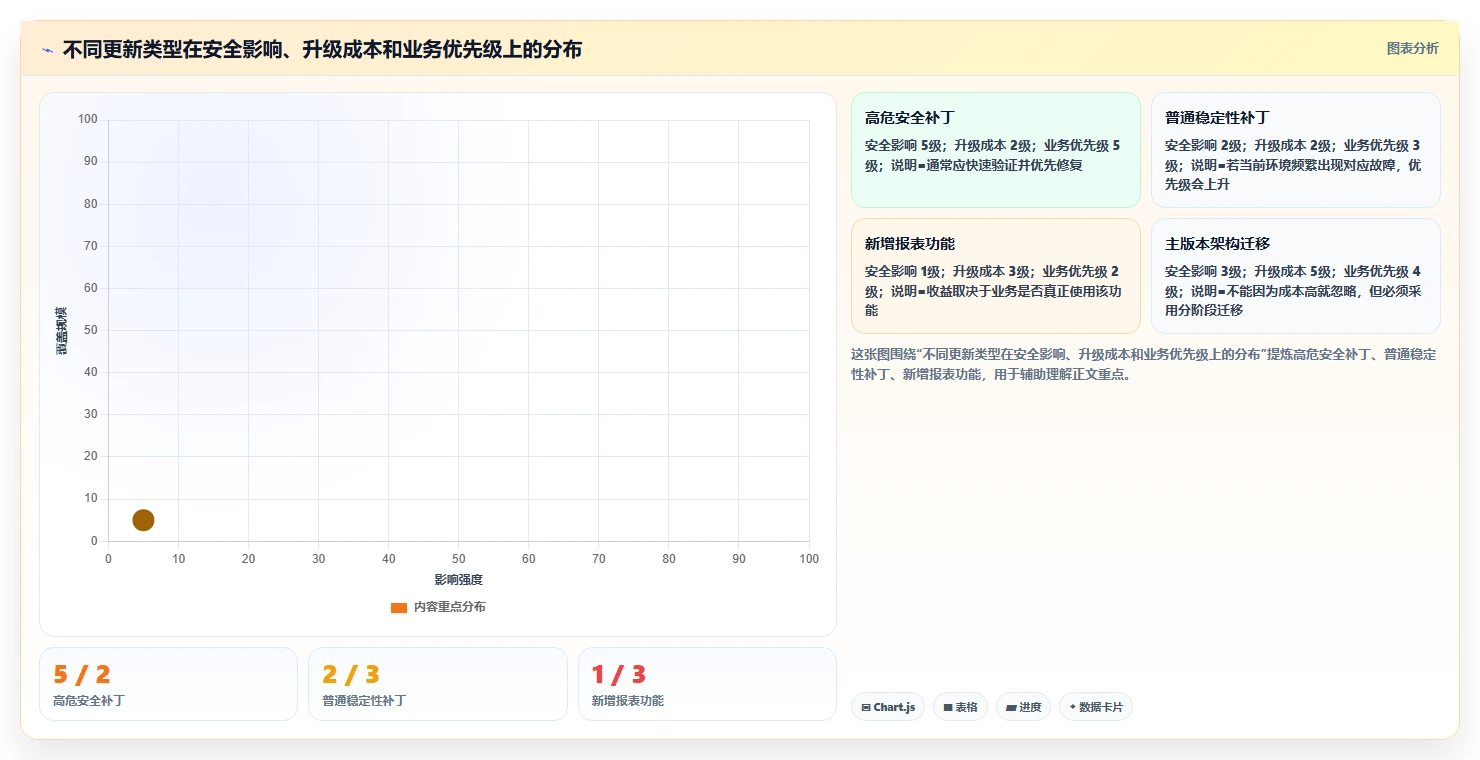This screenshot has height=760, width=1480.
Task: Open the 新增报表功能 info card
Action: (x=995, y=276)
